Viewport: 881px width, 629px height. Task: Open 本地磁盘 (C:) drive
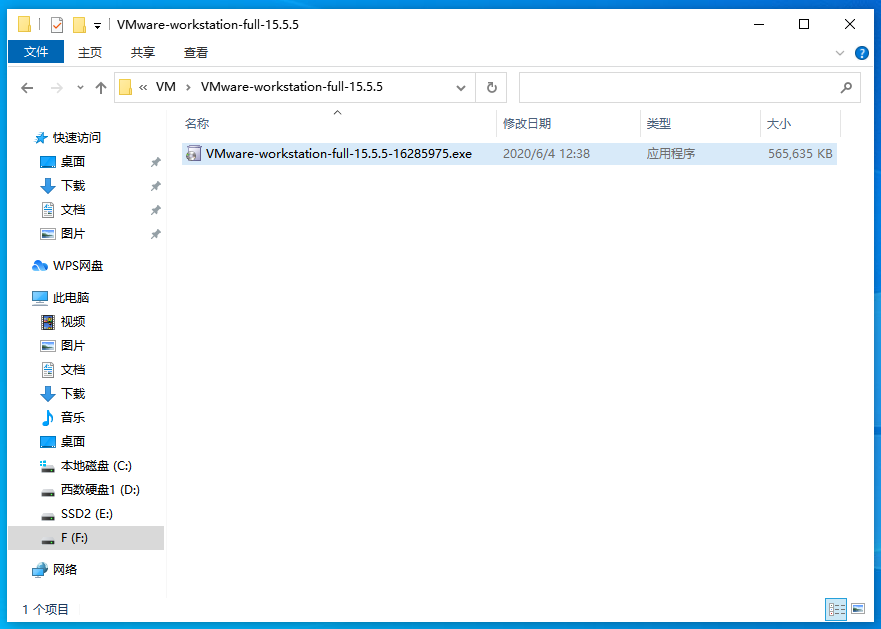[x=96, y=466]
